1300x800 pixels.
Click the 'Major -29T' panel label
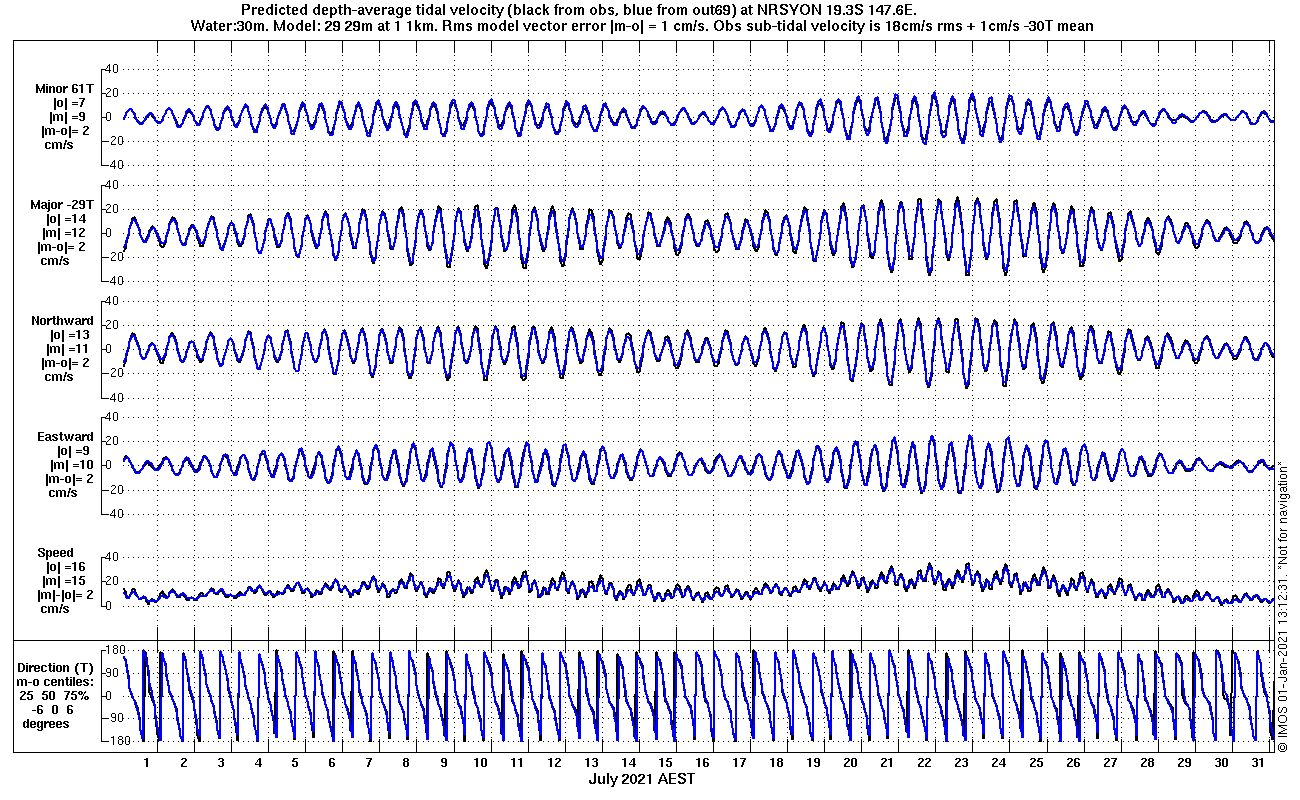tap(62, 205)
